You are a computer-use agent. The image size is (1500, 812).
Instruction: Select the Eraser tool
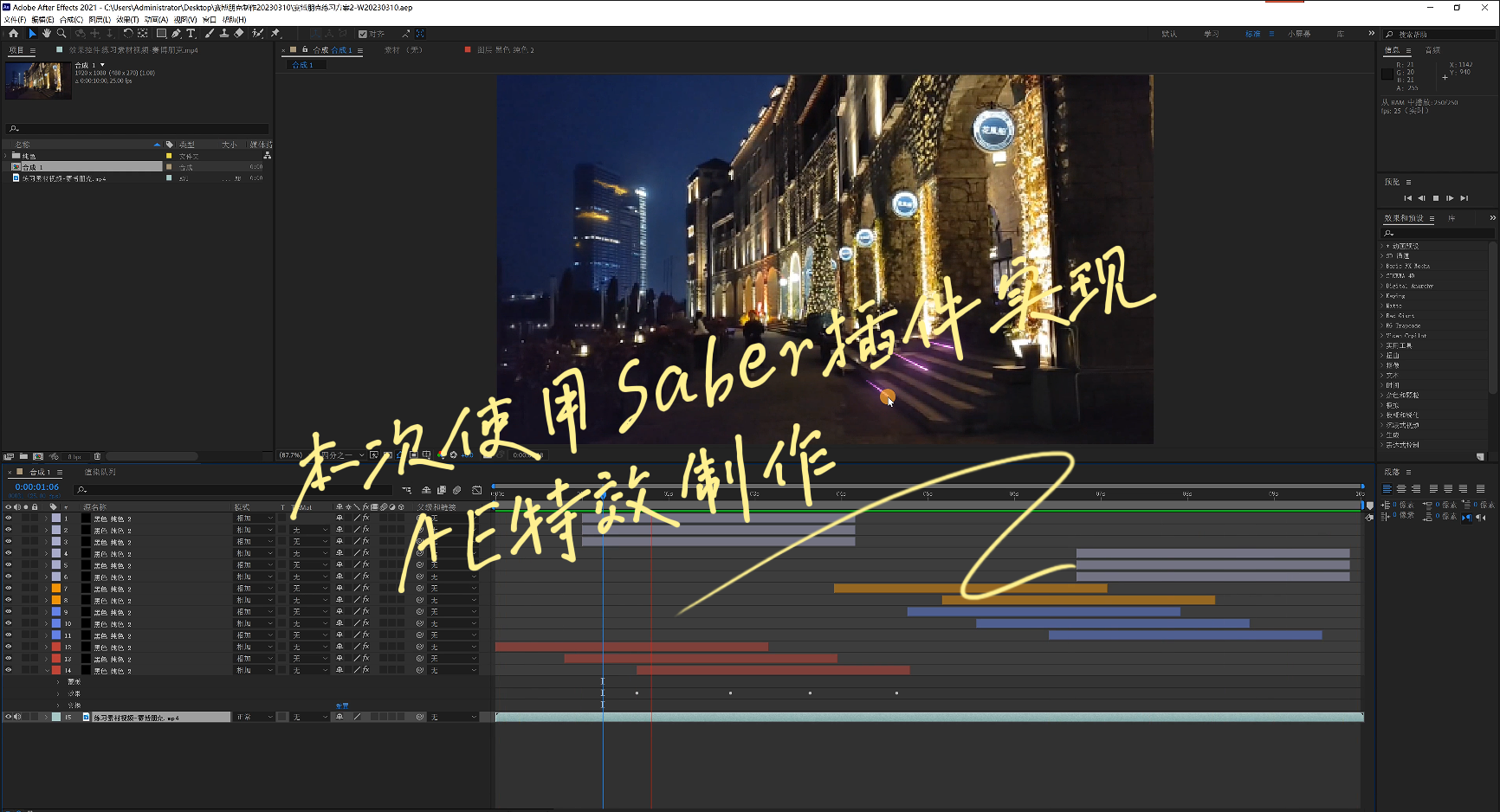[239, 34]
